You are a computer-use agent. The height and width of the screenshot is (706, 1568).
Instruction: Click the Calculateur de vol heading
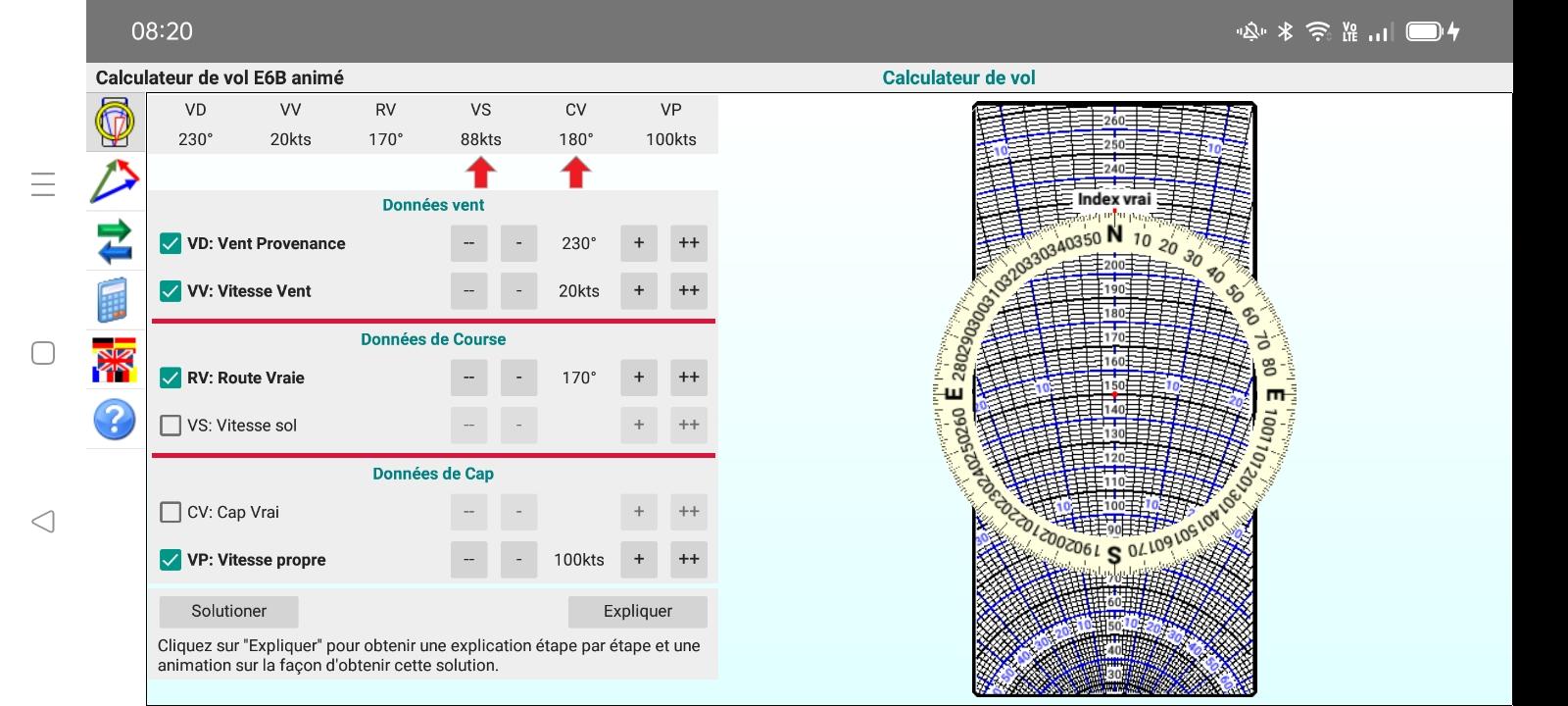[958, 77]
